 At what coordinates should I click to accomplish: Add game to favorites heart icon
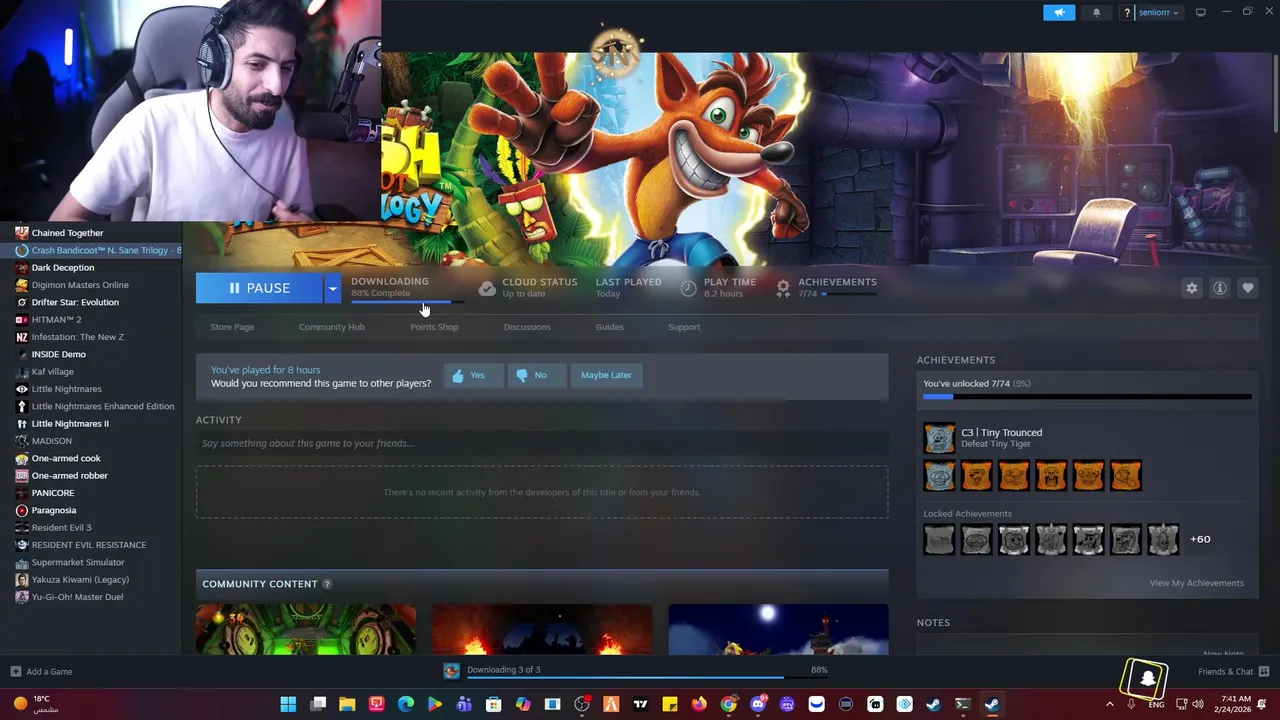[1248, 288]
